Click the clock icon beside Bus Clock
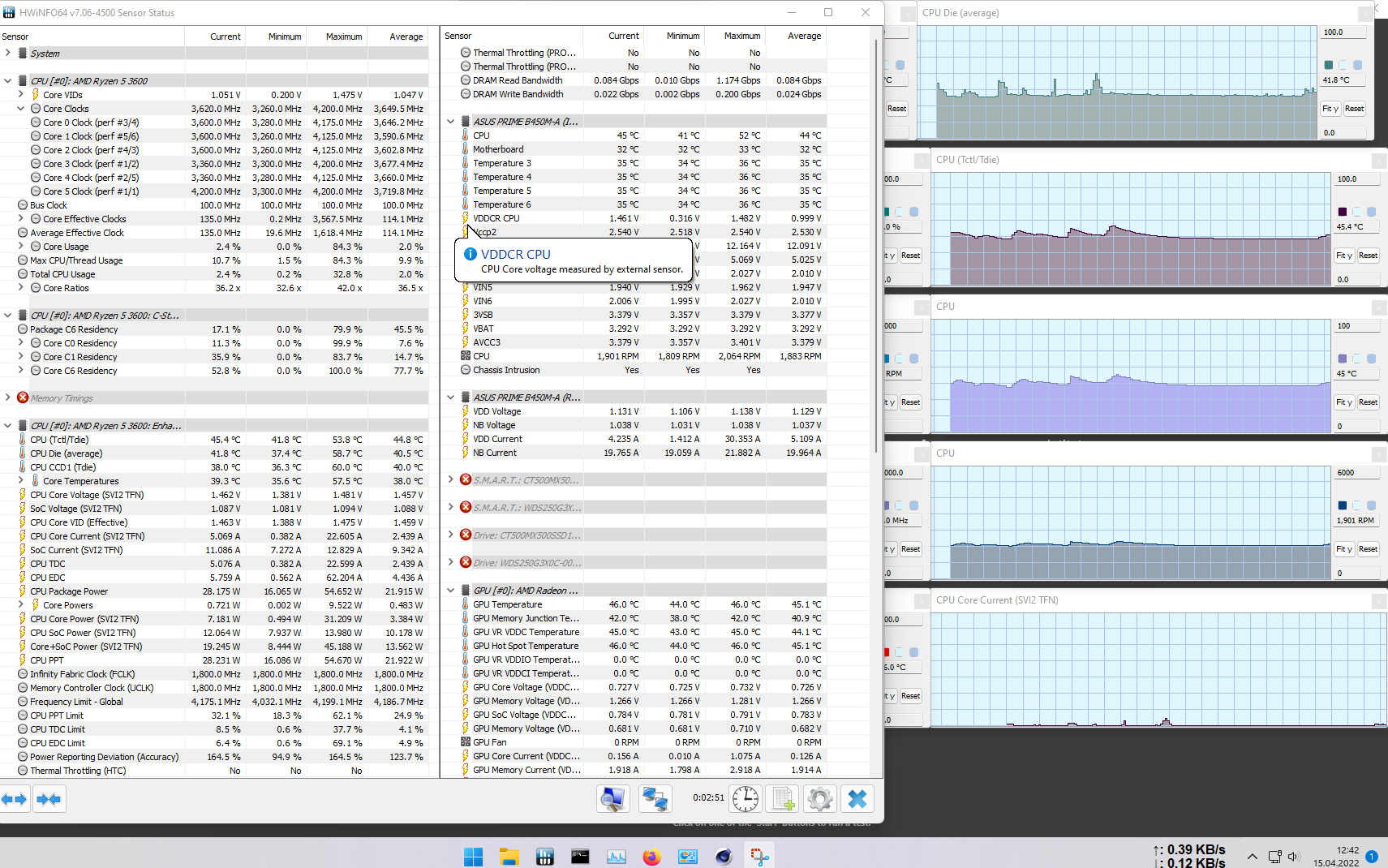 23,205
